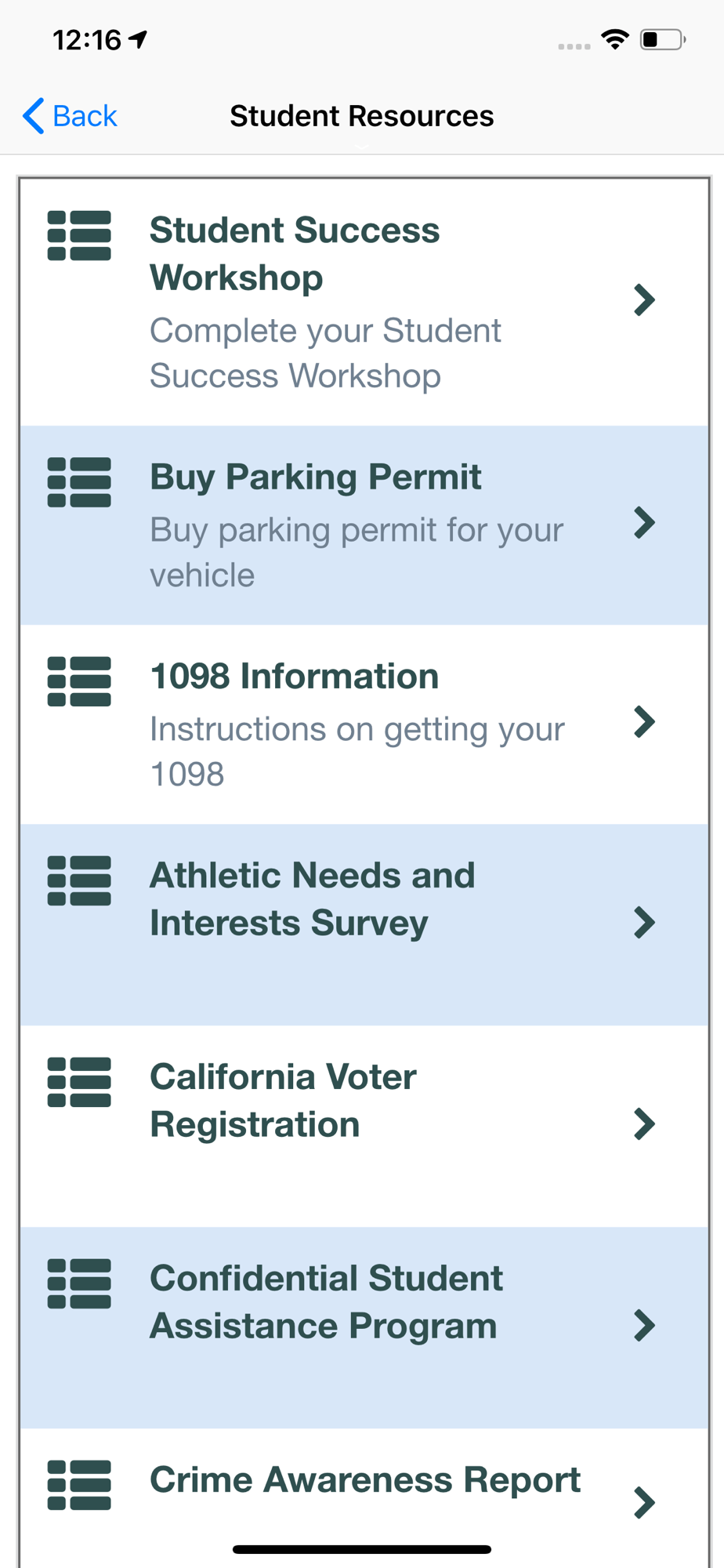Tap list icon beside Athletic Needs Survey
The width and height of the screenshot is (724, 1568).
[79, 880]
